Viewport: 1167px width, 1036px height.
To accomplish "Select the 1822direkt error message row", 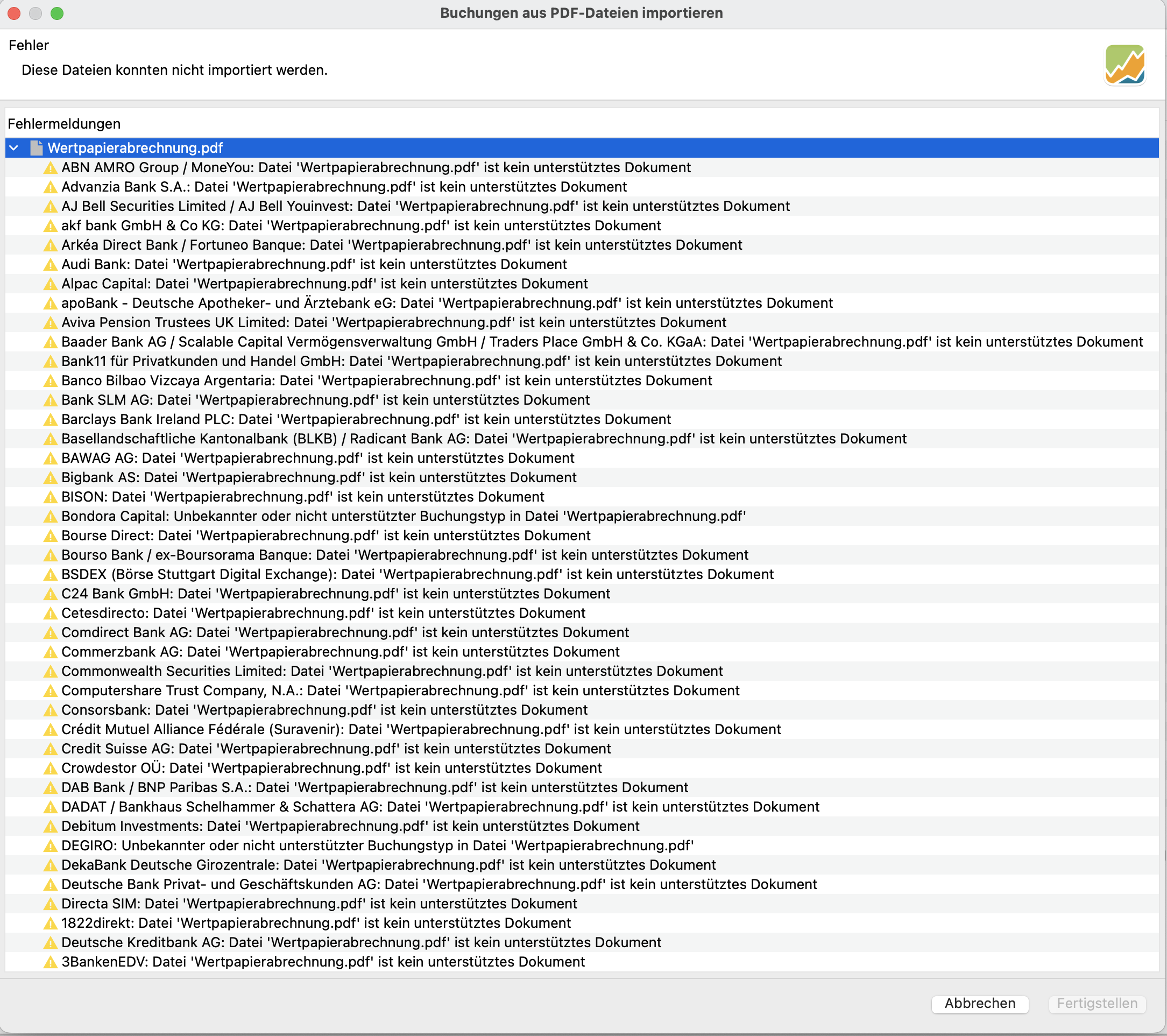I will pyautogui.click(x=316, y=924).
